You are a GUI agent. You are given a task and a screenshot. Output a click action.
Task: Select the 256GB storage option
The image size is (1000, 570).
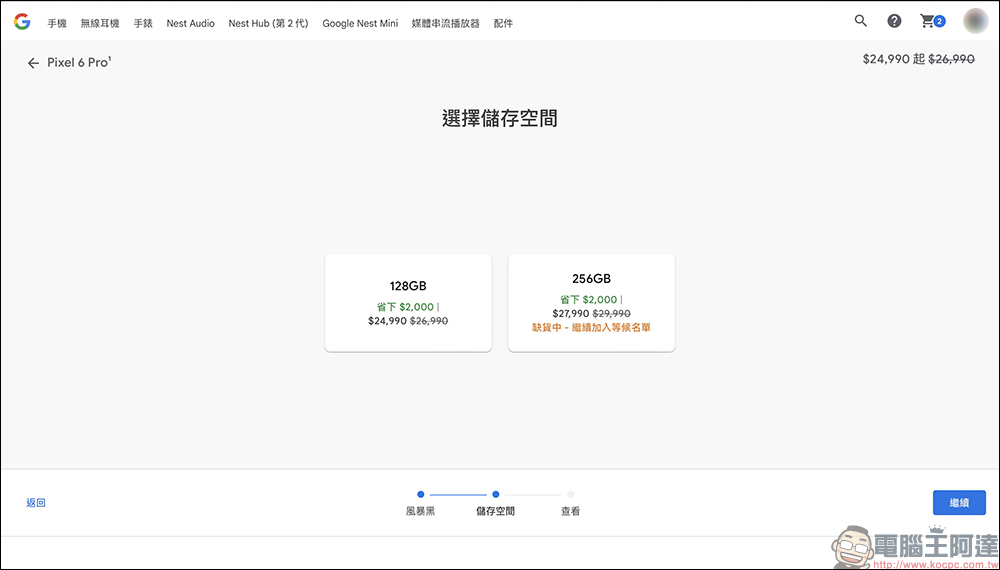[591, 302]
